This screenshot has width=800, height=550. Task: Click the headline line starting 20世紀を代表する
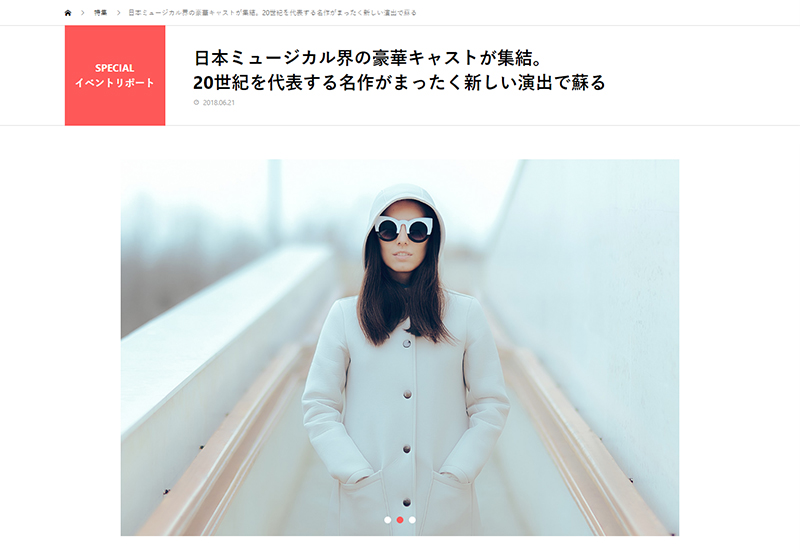point(399,82)
